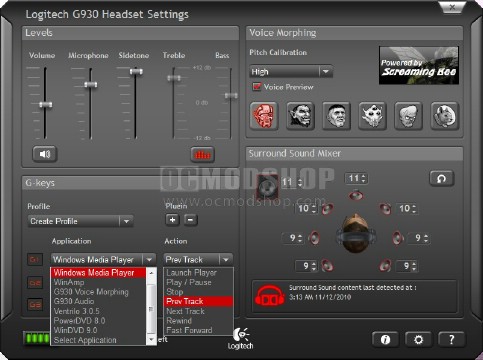Select the G3 key icon
Image resolution: width=483 pixels, height=360 pixels.
click(35, 305)
